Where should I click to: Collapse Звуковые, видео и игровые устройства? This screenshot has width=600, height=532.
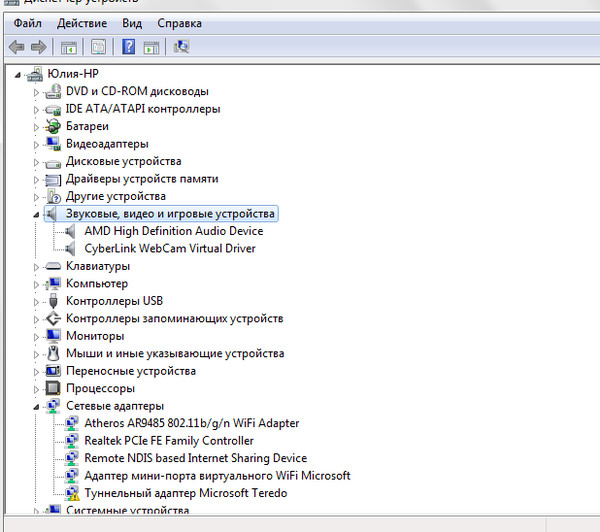pyautogui.click(x=36, y=215)
